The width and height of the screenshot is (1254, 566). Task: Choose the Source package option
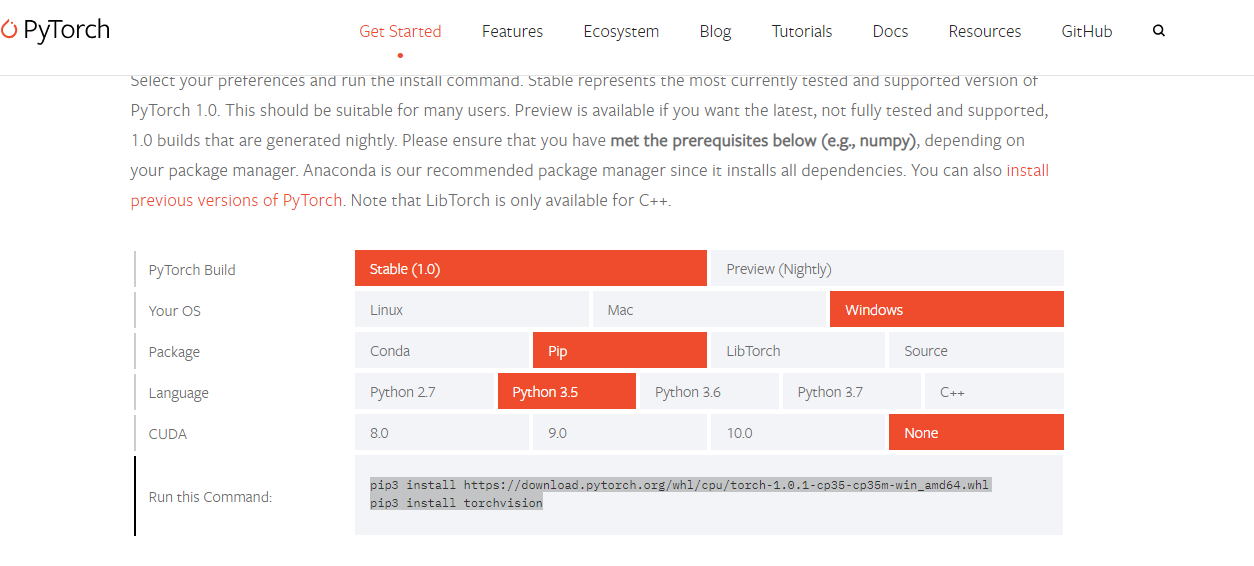coord(976,350)
